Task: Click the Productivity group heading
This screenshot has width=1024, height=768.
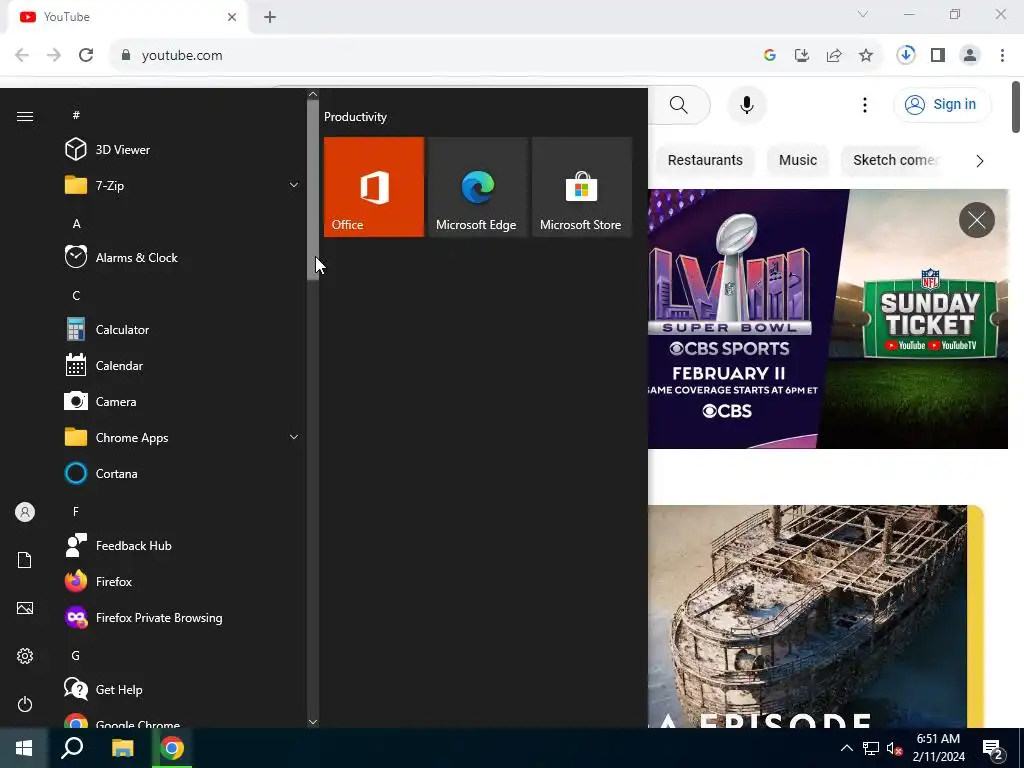Action: pos(355,117)
